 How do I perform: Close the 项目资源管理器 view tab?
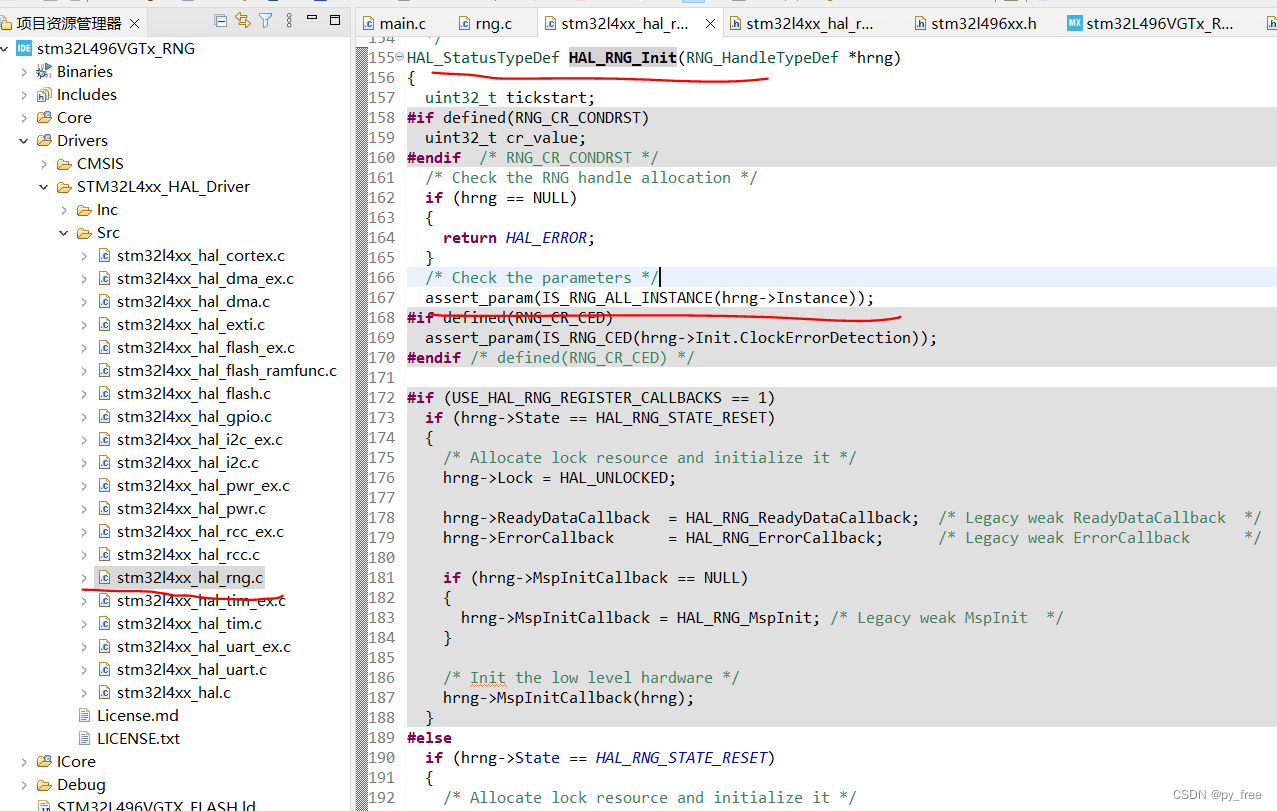click(x=134, y=23)
